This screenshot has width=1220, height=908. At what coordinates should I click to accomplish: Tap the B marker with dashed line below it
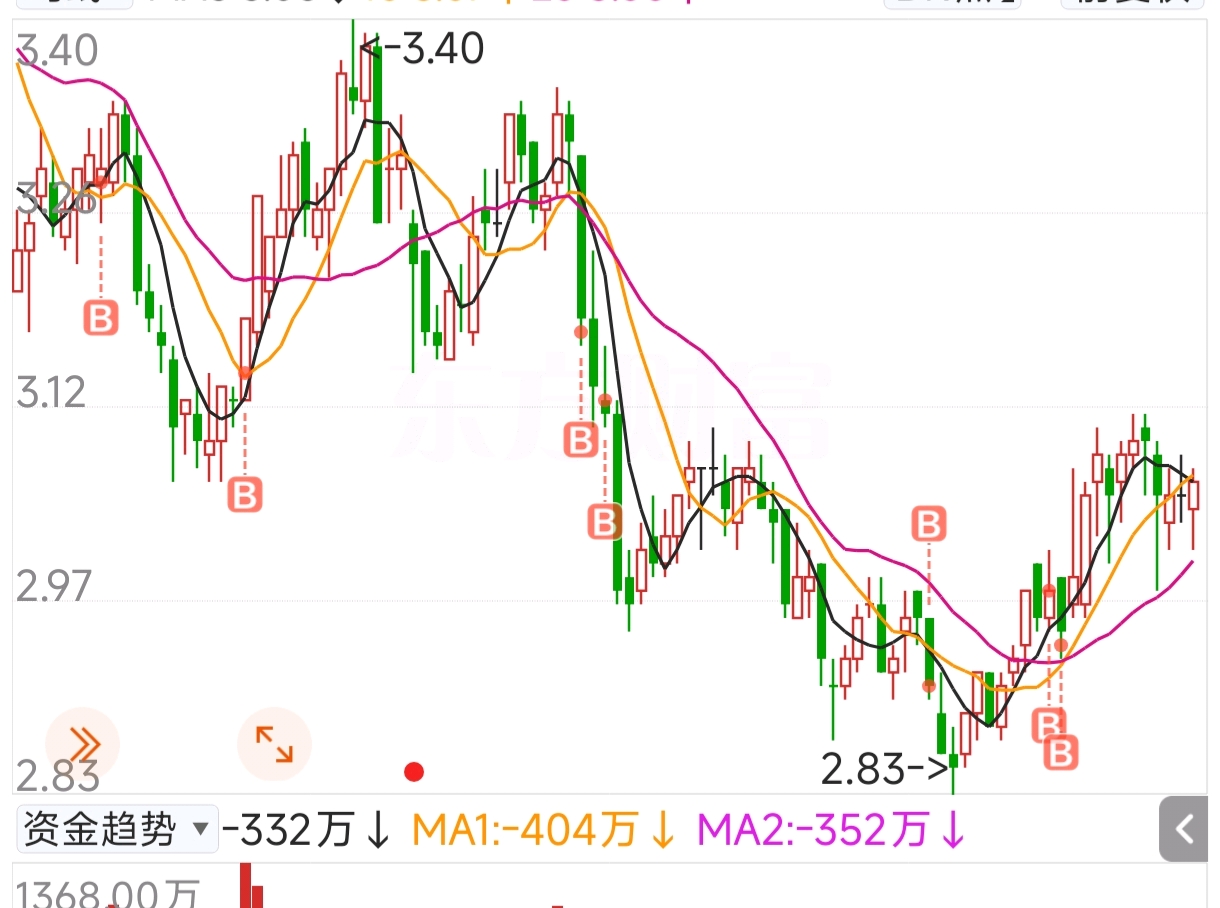929,523
